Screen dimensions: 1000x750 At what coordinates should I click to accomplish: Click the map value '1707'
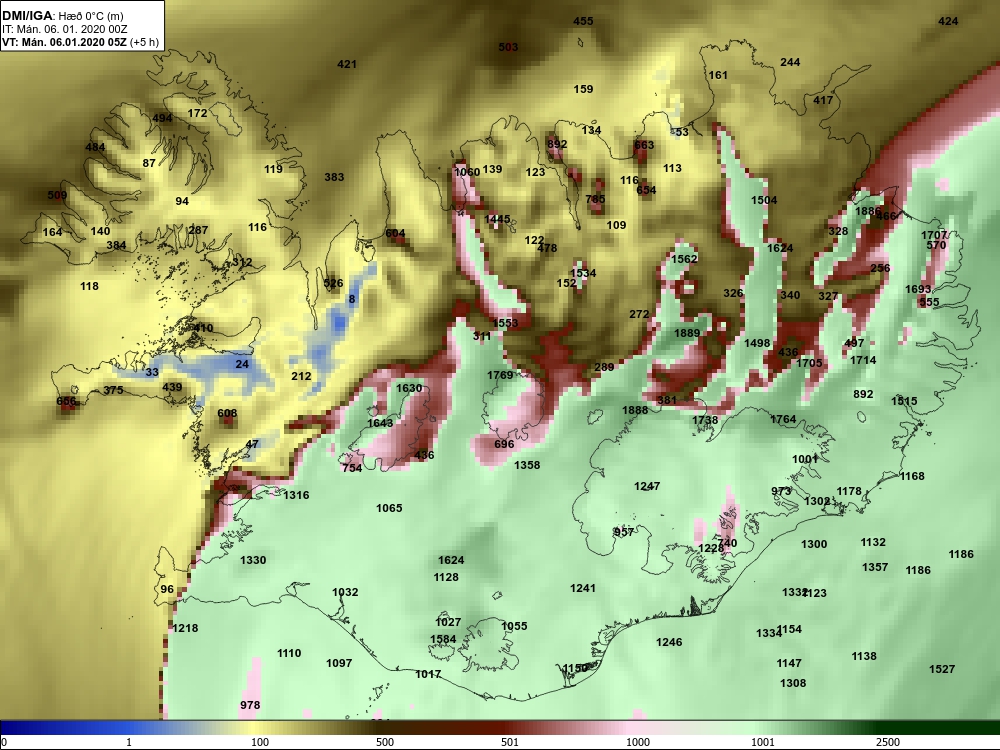click(934, 235)
